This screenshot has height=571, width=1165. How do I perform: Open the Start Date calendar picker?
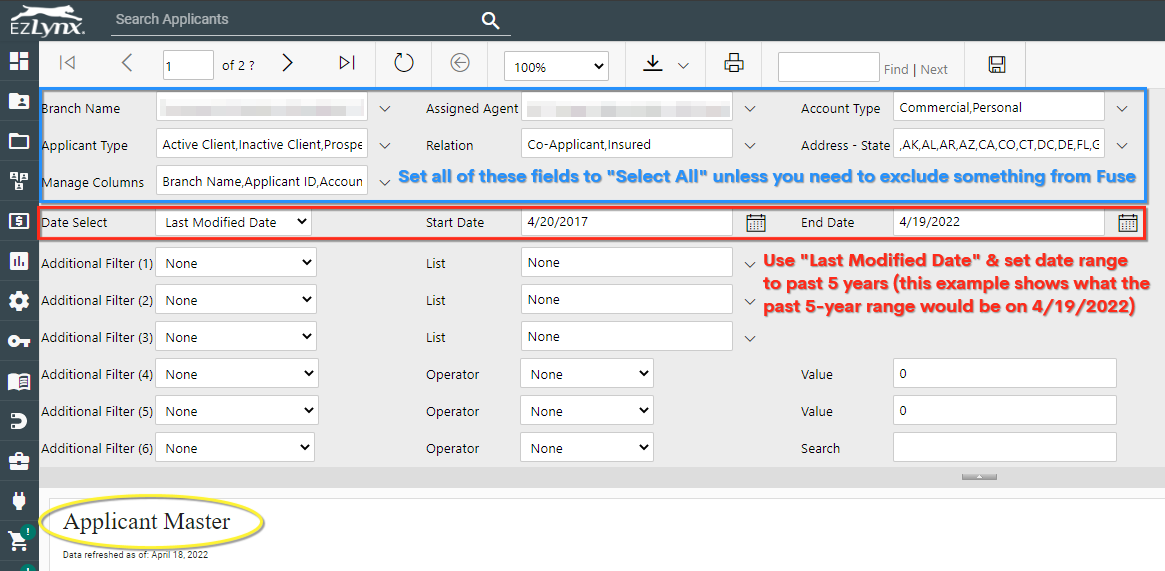[756, 223]
